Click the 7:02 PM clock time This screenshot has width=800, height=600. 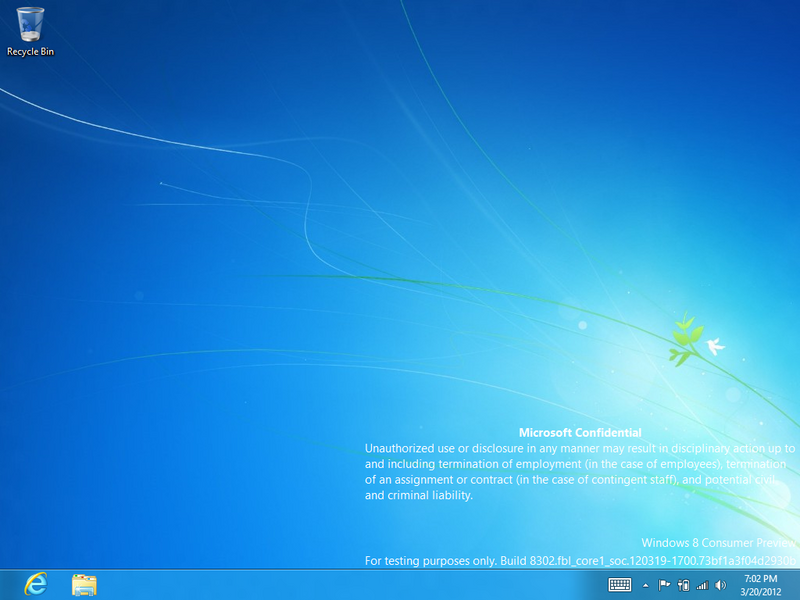pos(761,579)
